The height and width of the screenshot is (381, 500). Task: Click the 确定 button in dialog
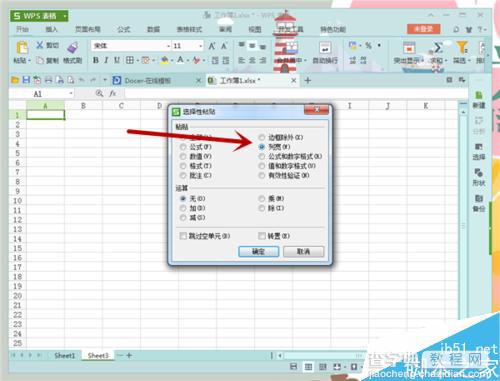pyautogui.click(x=259, y=251)
